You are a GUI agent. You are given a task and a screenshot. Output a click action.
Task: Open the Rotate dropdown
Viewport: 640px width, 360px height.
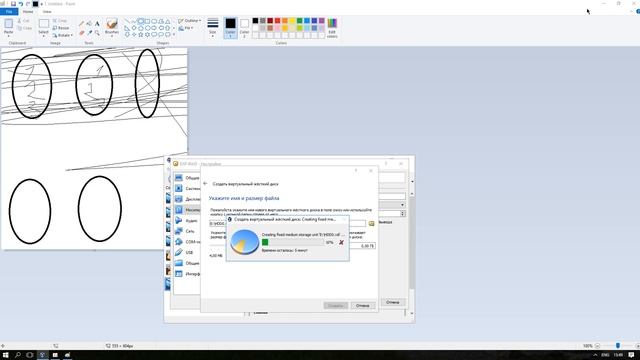tap(62, 35)
